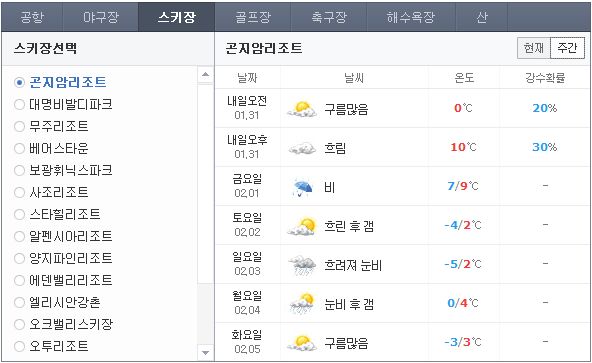Click the 온도 column header
This screenshot has width=592, height=363.
(x=464, y=78)
